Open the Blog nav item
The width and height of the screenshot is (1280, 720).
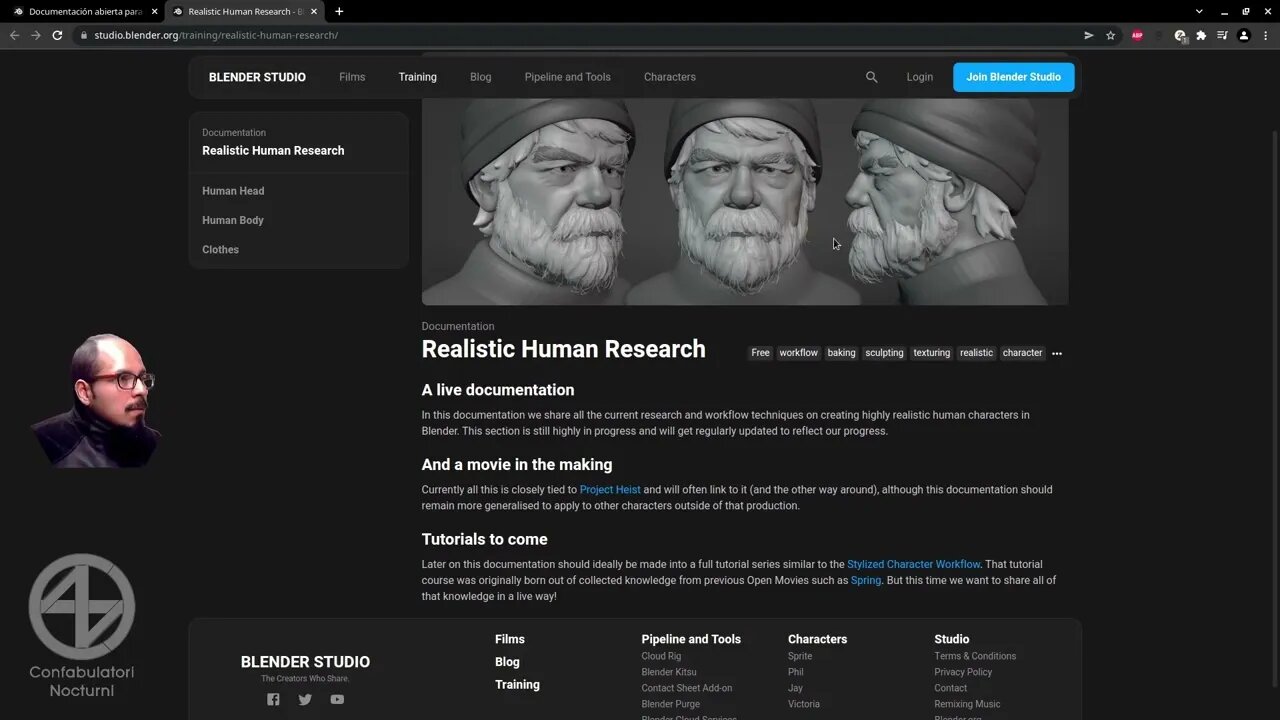tap(481, 77)
